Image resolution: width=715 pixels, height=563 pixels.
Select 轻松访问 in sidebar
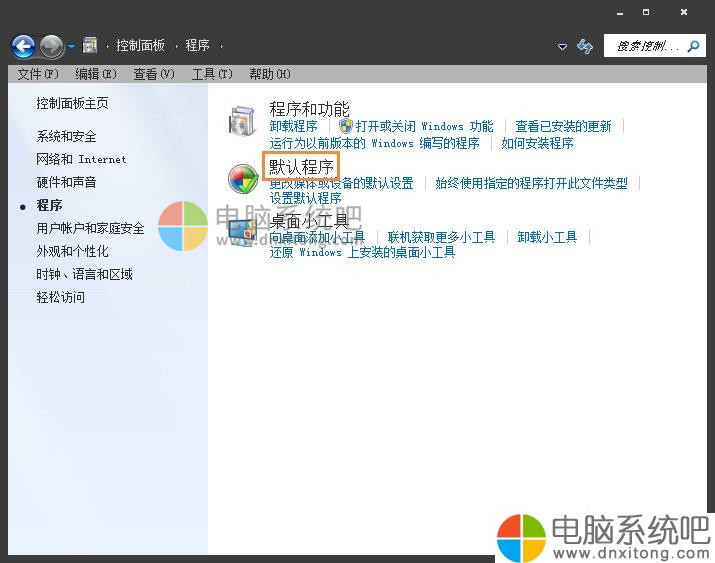click(x=61, y=297)
